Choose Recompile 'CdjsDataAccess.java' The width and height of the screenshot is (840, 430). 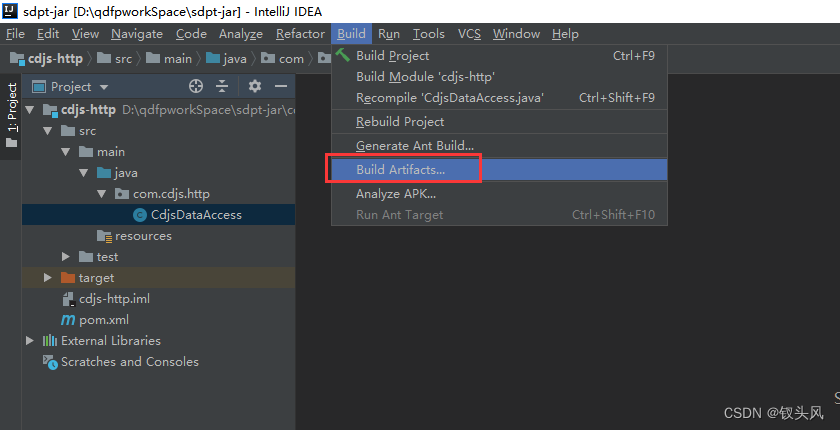tap(499, 97)
